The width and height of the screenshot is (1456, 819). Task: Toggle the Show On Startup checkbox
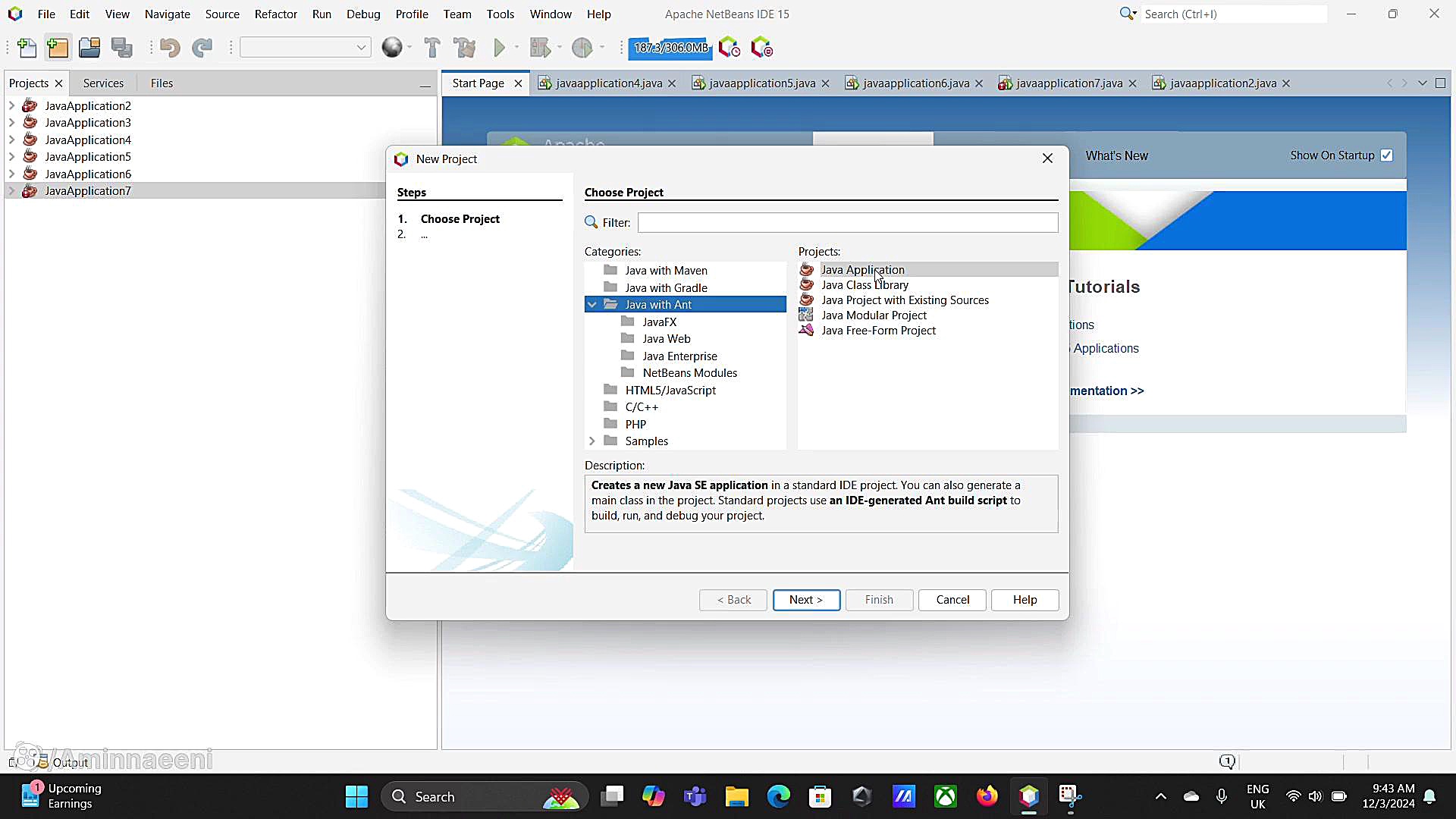(1387, 155)
